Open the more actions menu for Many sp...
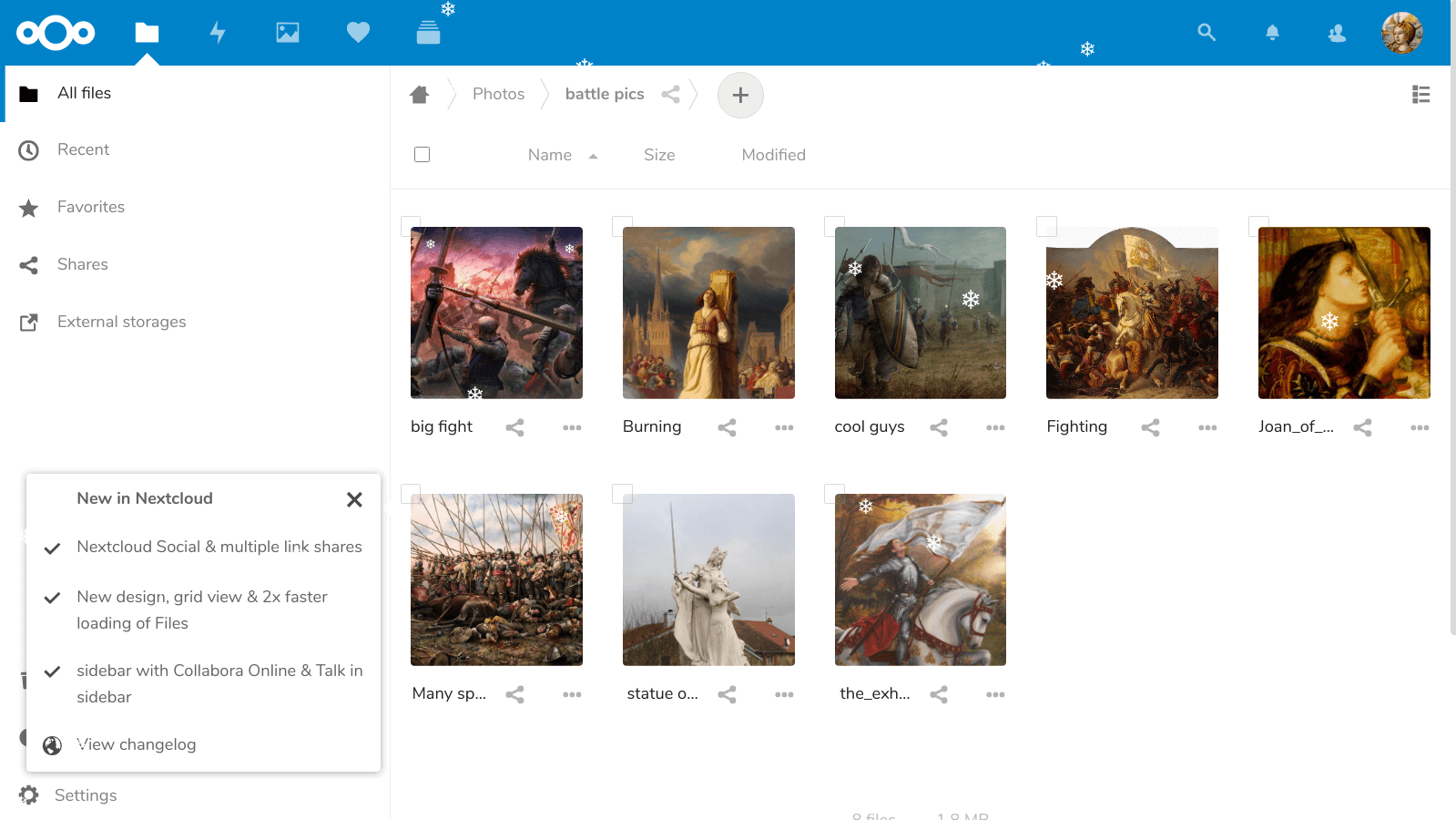Viewport: 1456px width, 820px height. 572,694
